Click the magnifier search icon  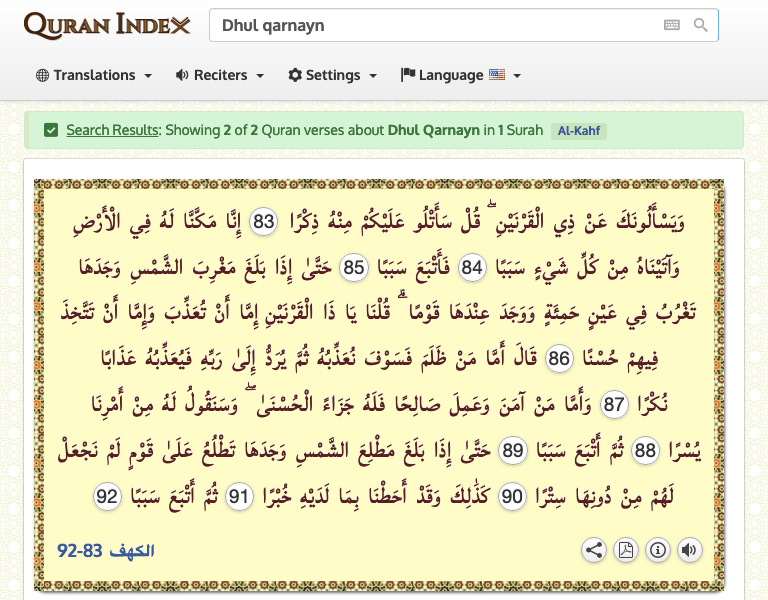pyautogui.click(x=701, y=25)
